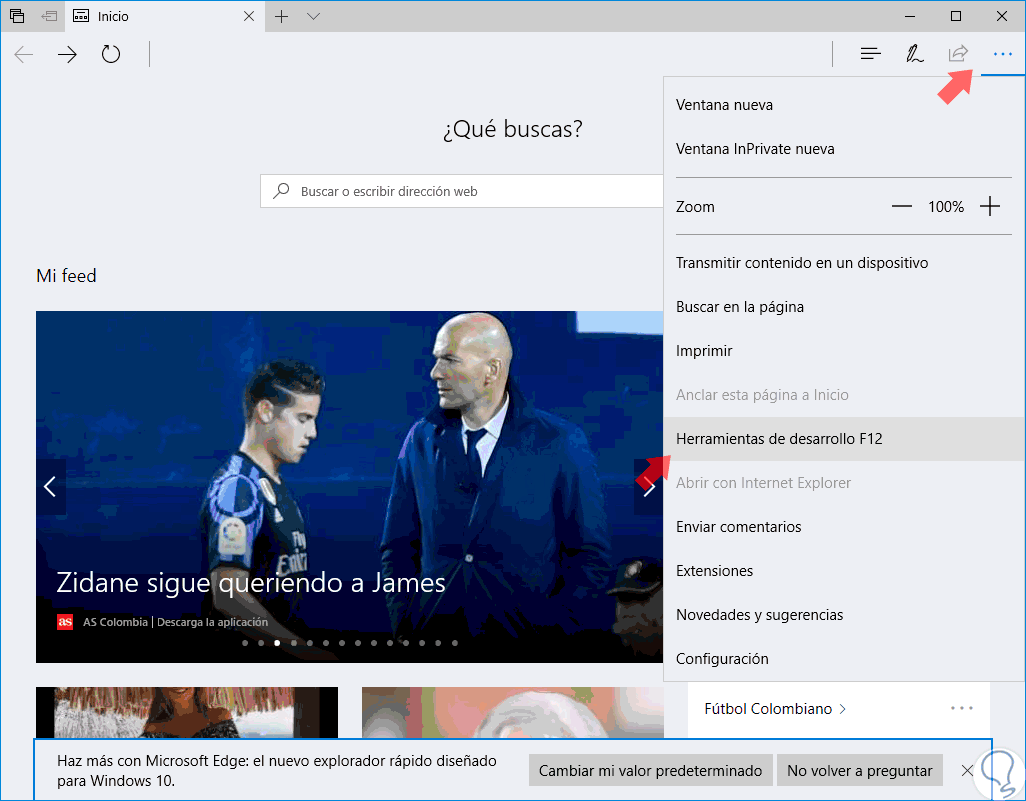Go back with the back arrow
Screen dimensions: 1026x801
(x=24, y=54)
